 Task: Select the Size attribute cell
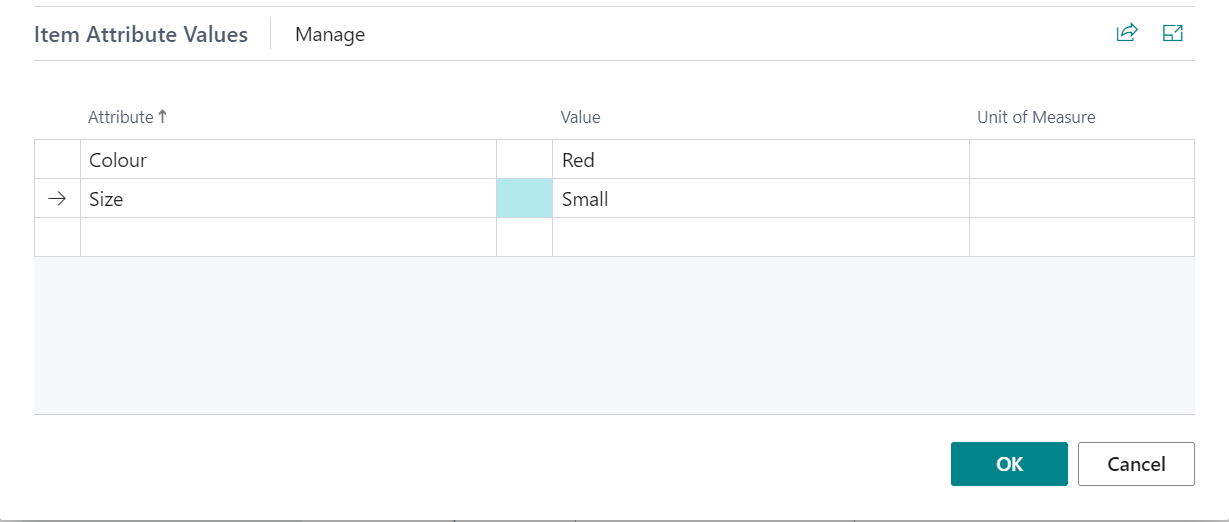coord(288,199)
